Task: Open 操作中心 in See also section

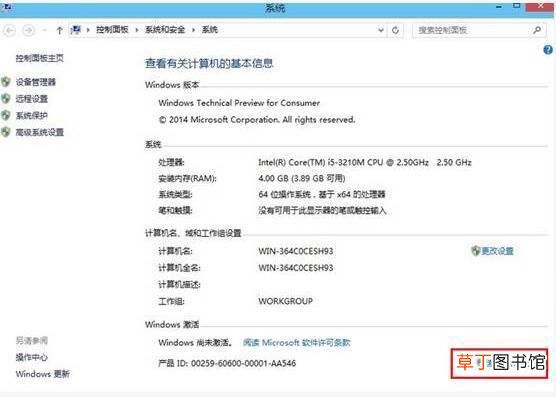Action: click(32, 357)
